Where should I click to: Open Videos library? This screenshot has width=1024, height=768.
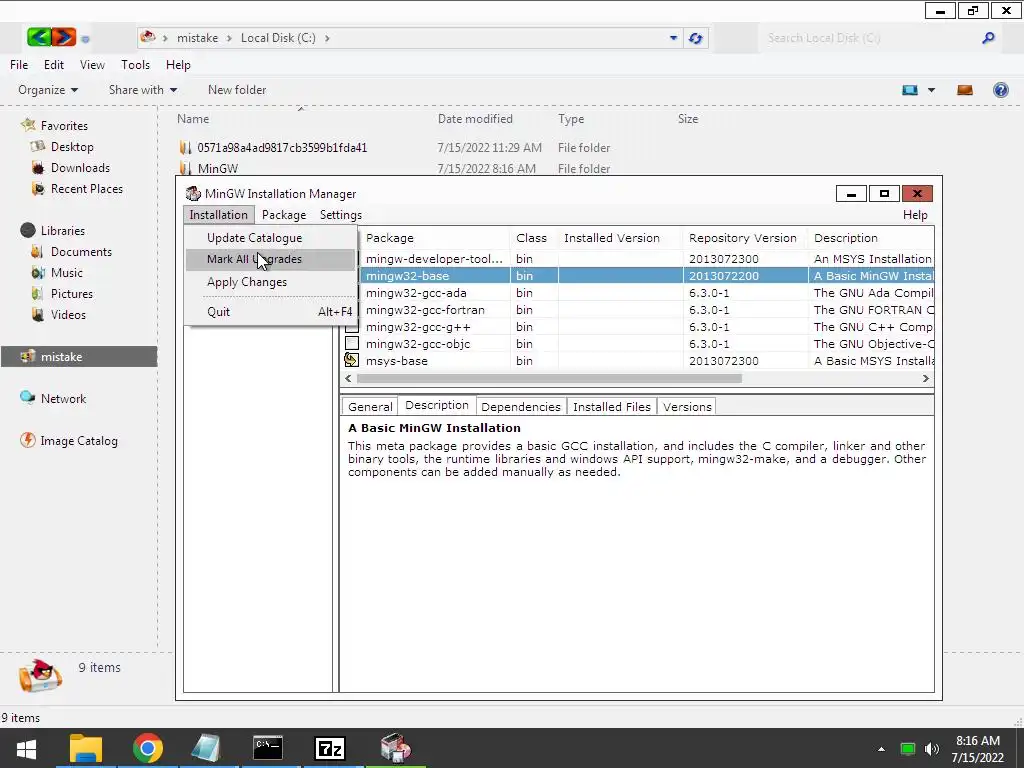(68, 314)
